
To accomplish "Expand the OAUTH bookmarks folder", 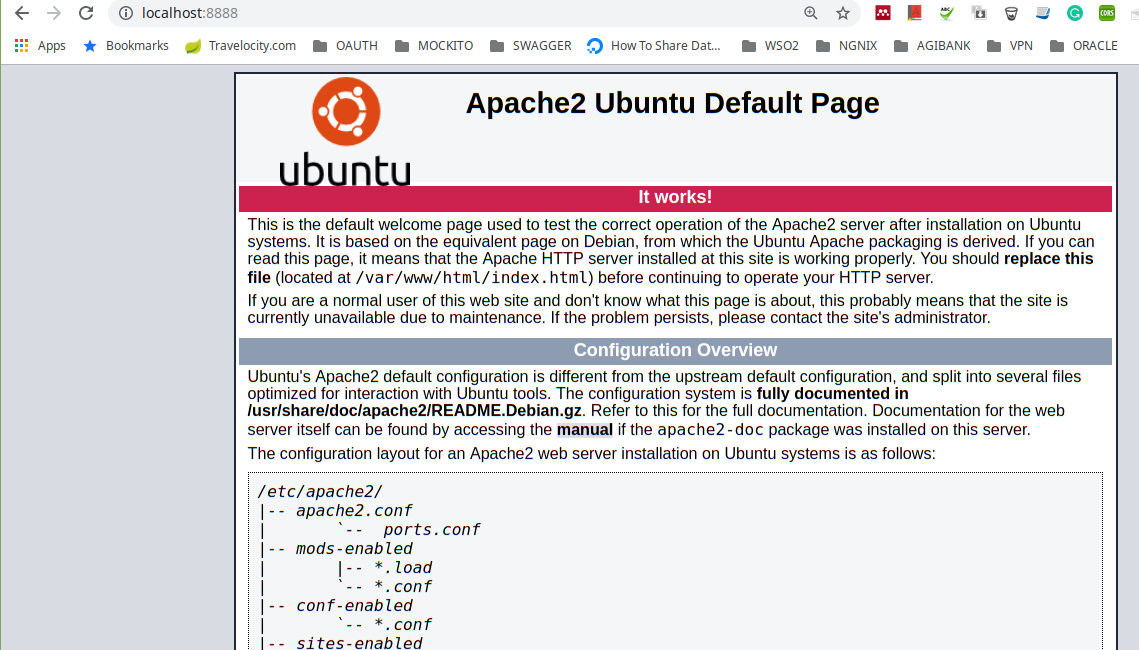I will coord(345,46).
